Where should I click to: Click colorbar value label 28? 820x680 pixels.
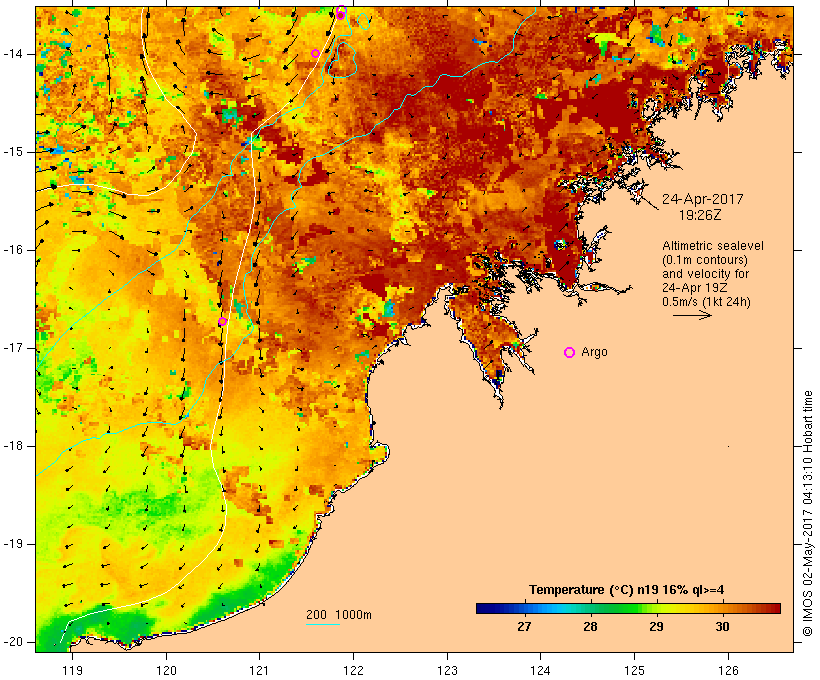(x=590, y=626)
